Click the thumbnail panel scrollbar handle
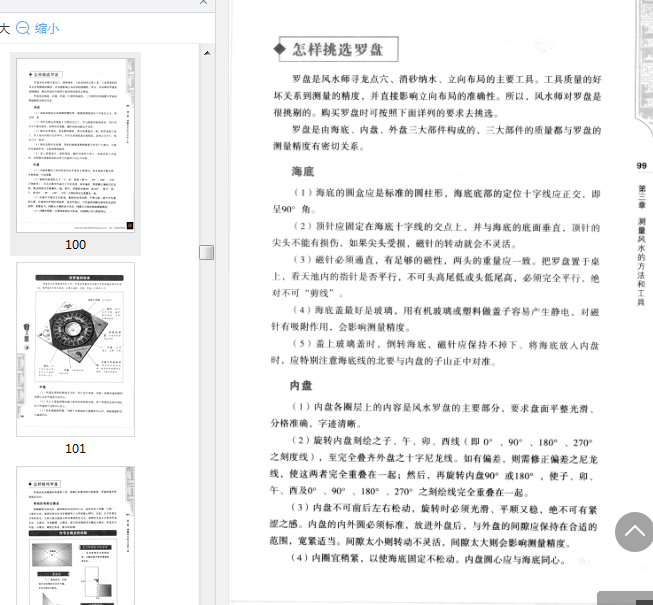653x605 pixels. 207,252
